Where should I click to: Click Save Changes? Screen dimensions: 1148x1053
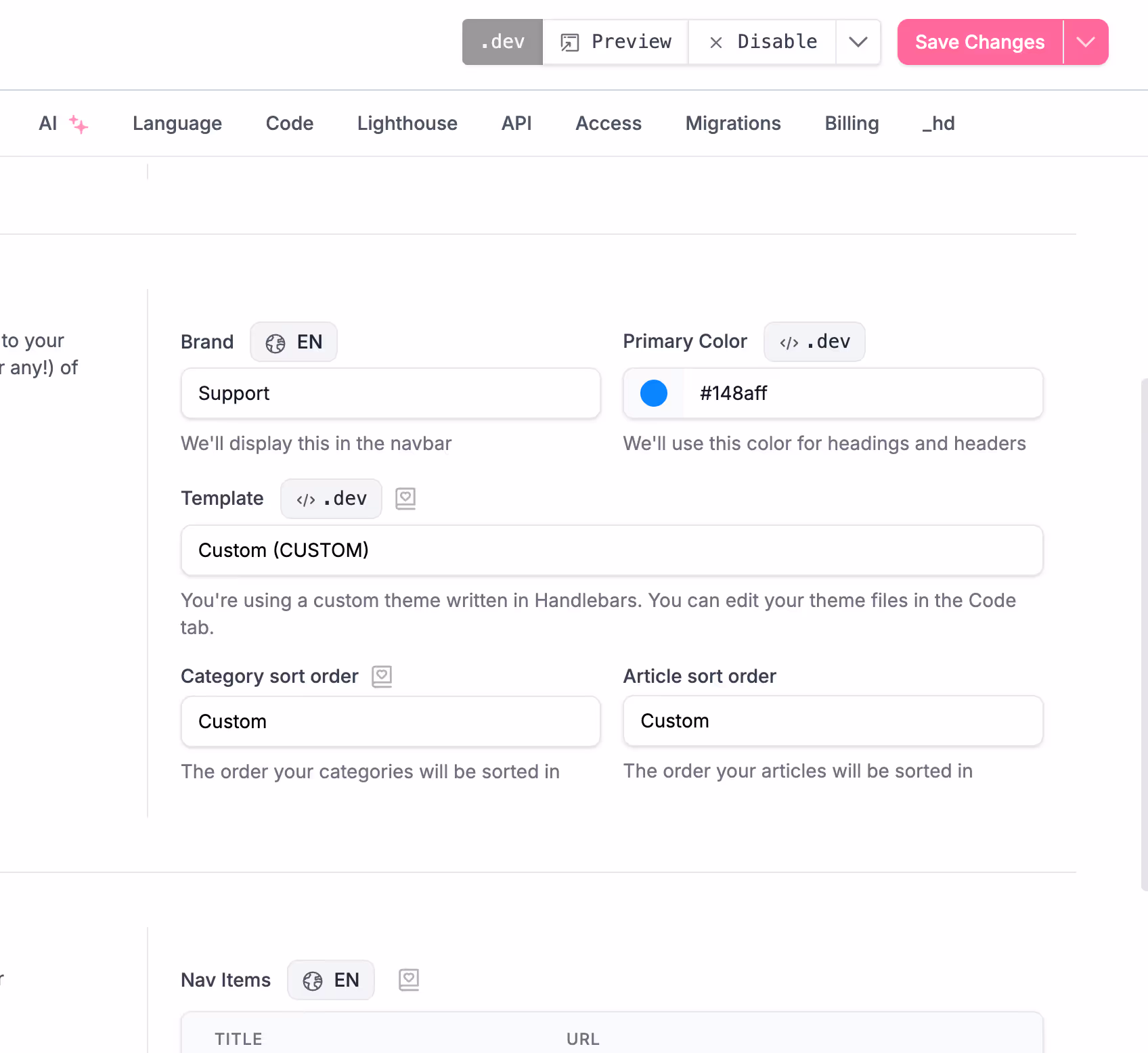[980, 42]
